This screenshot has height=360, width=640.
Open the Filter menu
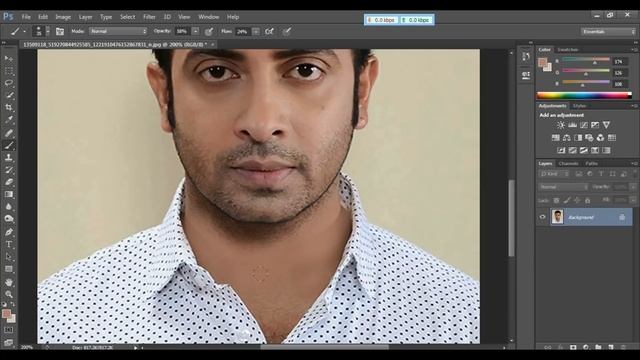click(149, 17)
